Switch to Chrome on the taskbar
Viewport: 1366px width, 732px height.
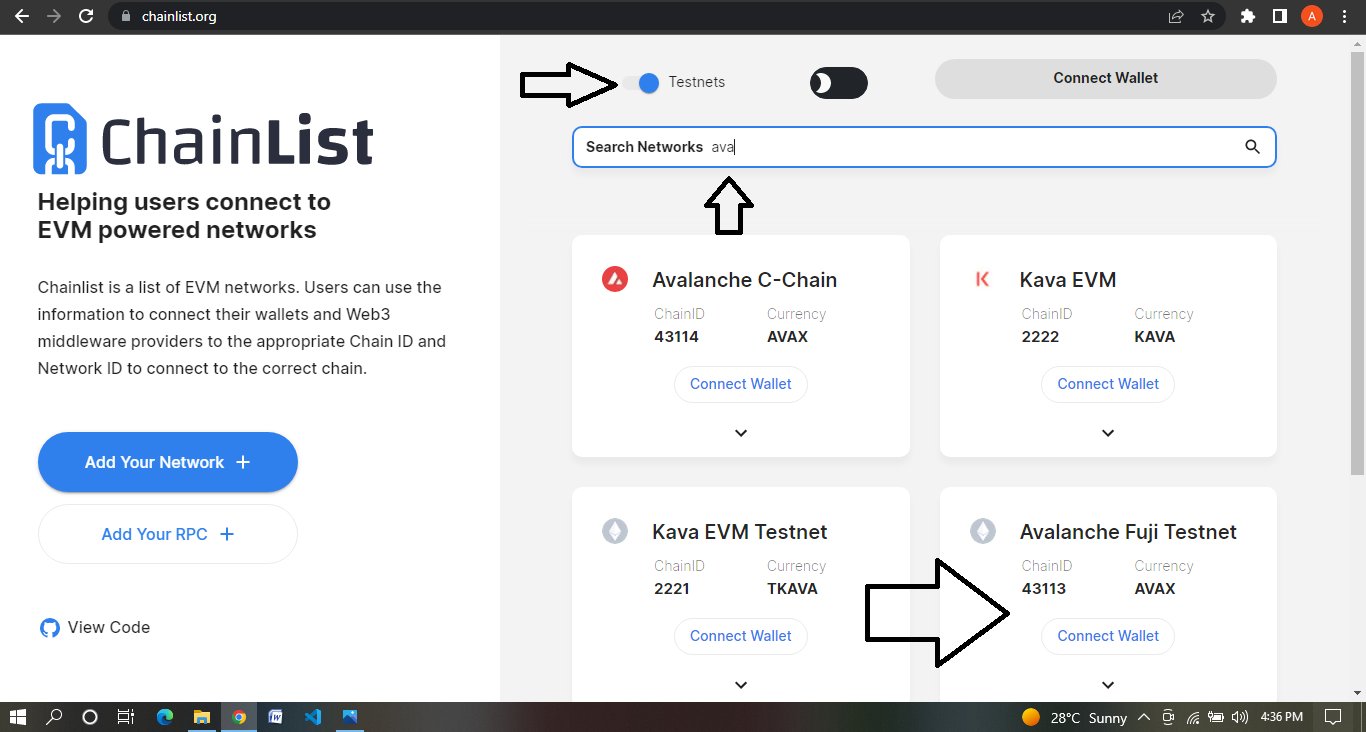pyautogui.click(x=239, y=717)
